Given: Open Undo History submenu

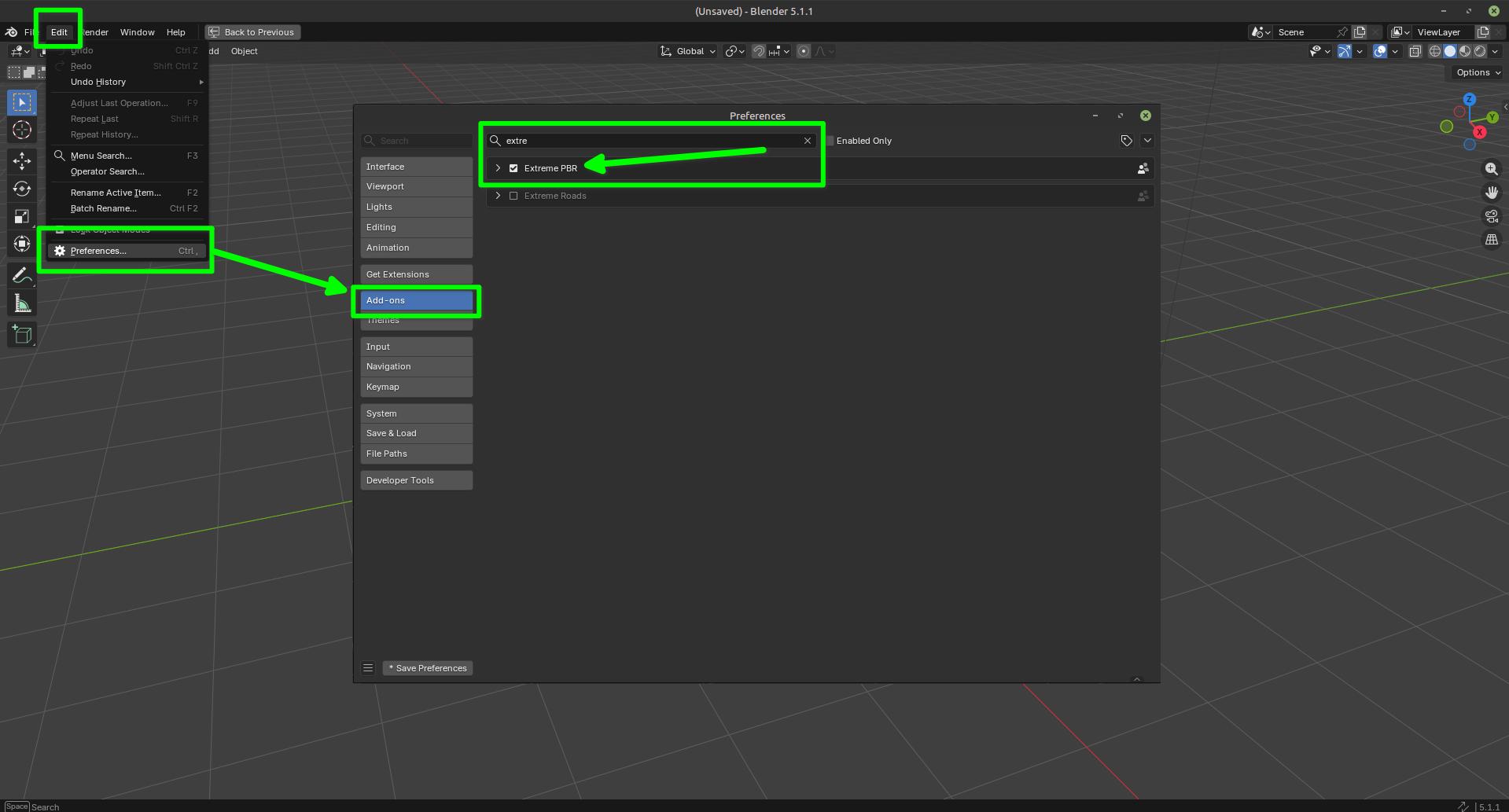Looking at the screenshot, I should click(127, 82).
